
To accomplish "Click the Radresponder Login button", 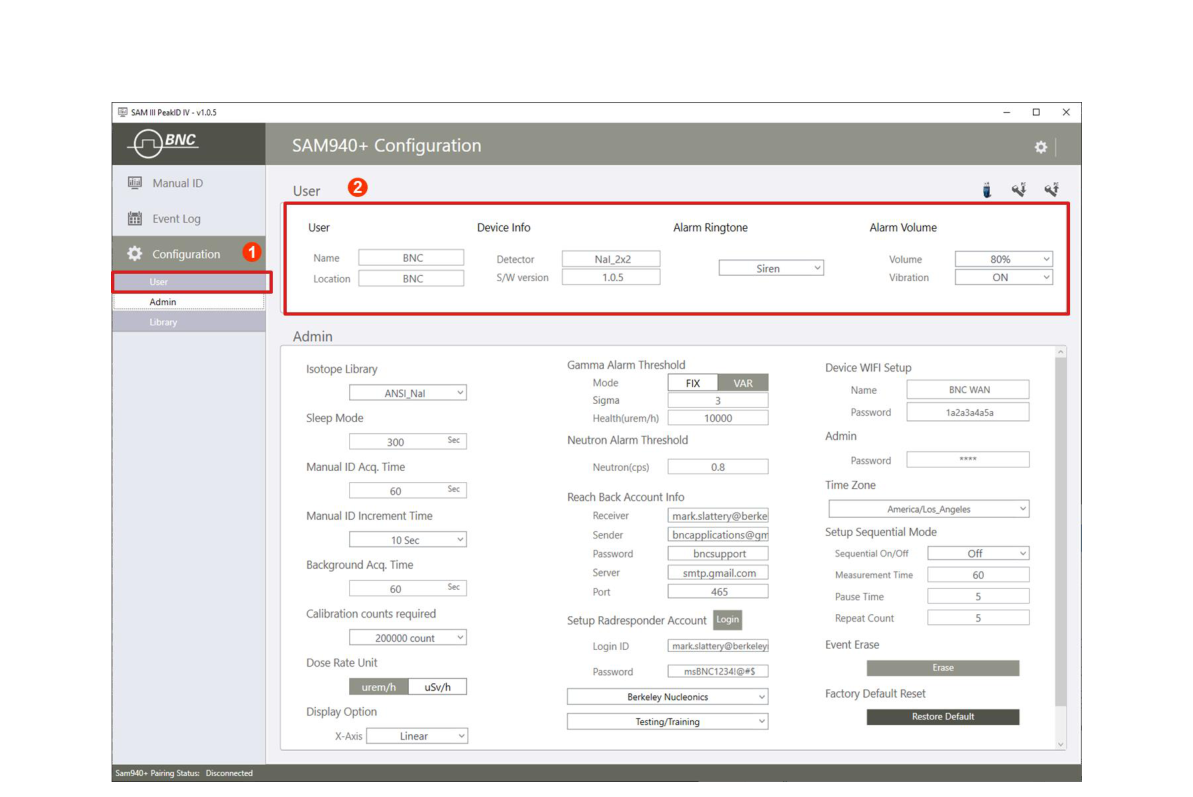I will coord(727,619).
